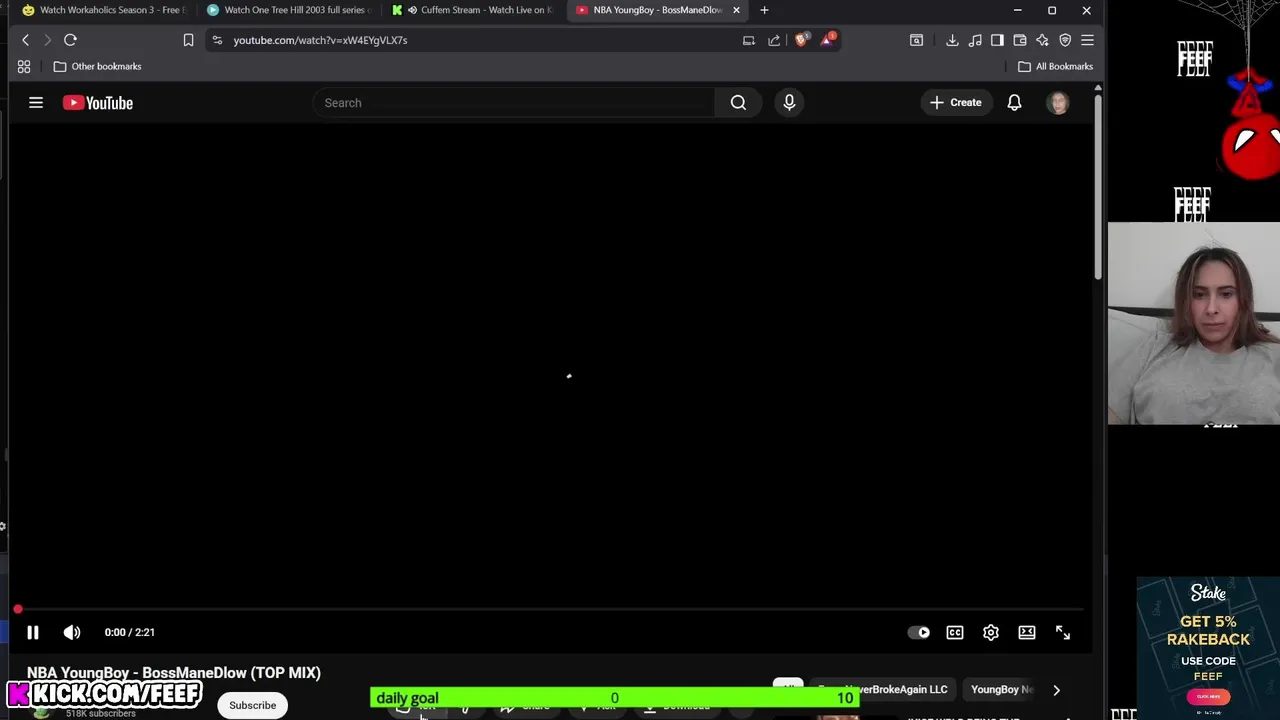Click the Stake rakeback advertisement banner
This screenshot has width=1280, height=720.
pyautogui.click(x=1208, y=648)
